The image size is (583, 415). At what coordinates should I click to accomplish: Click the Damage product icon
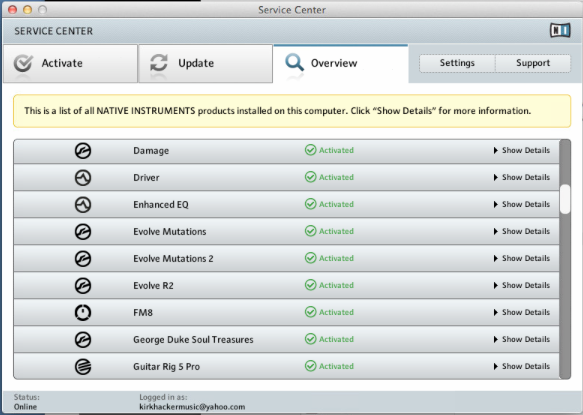click(83, 151)
